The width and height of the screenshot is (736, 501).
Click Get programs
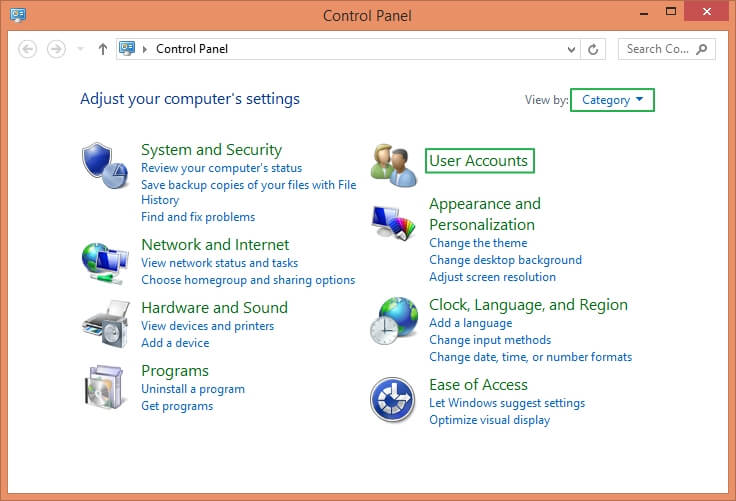click(x=177, y=406)
